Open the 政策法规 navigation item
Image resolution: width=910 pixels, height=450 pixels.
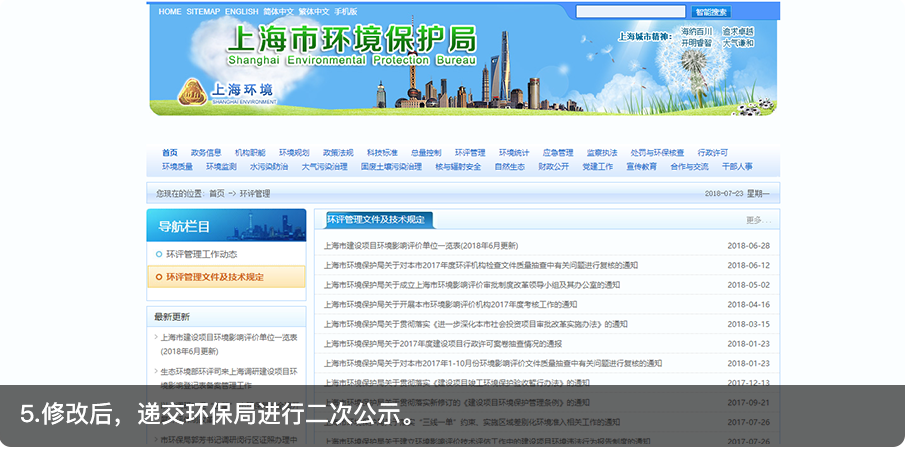coord(338,153)
